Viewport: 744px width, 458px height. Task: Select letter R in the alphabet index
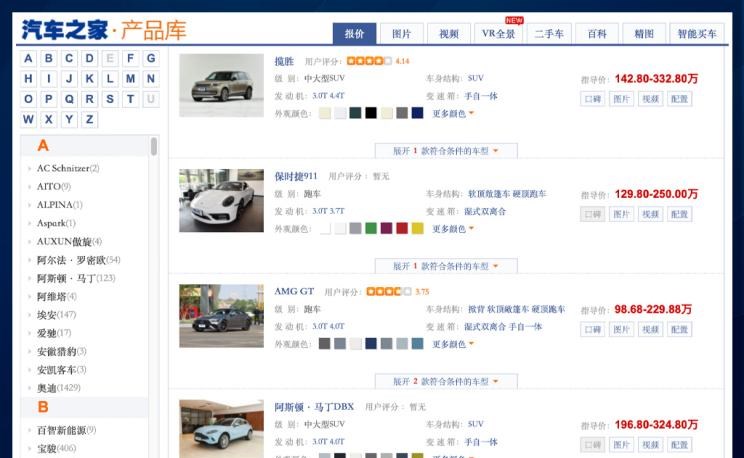90,99
